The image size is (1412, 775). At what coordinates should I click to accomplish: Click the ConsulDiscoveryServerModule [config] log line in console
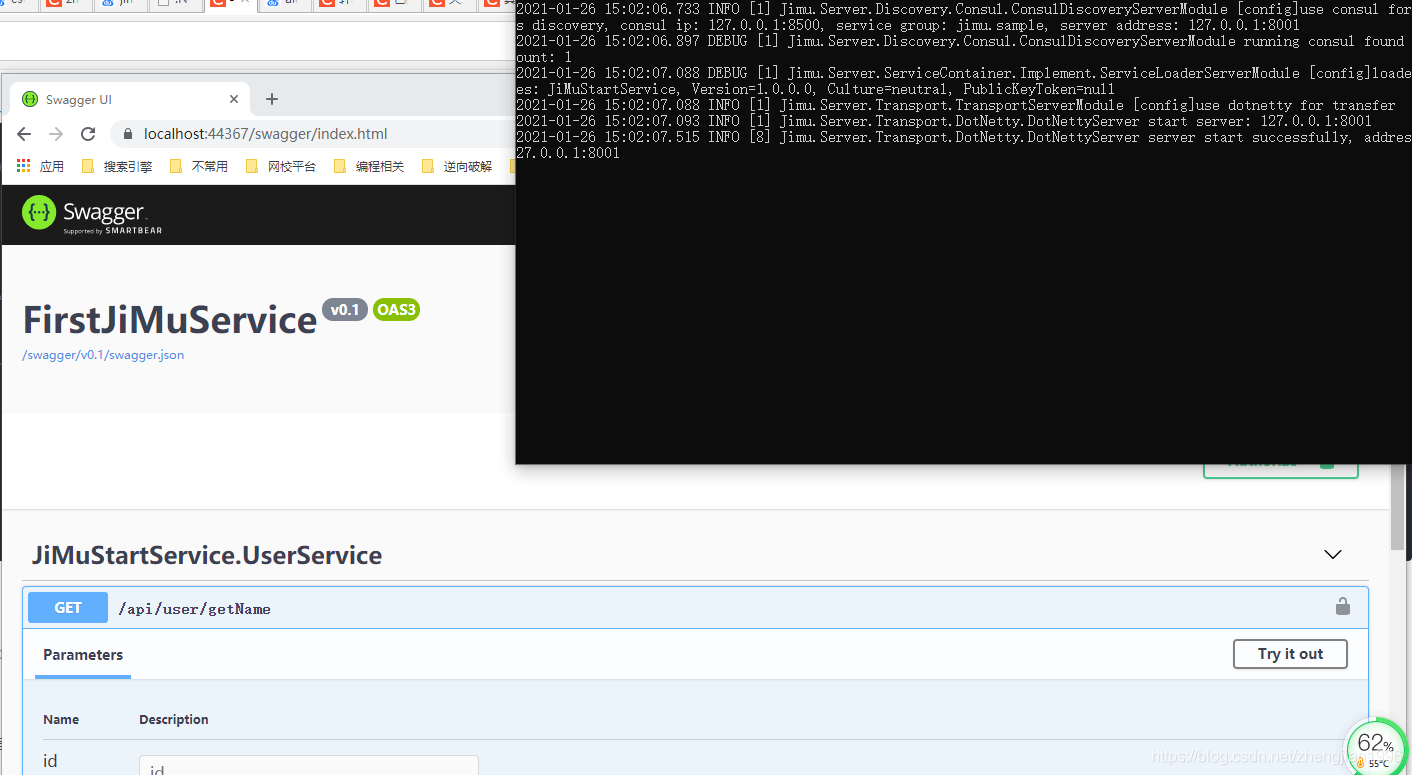tap(964, 9)
